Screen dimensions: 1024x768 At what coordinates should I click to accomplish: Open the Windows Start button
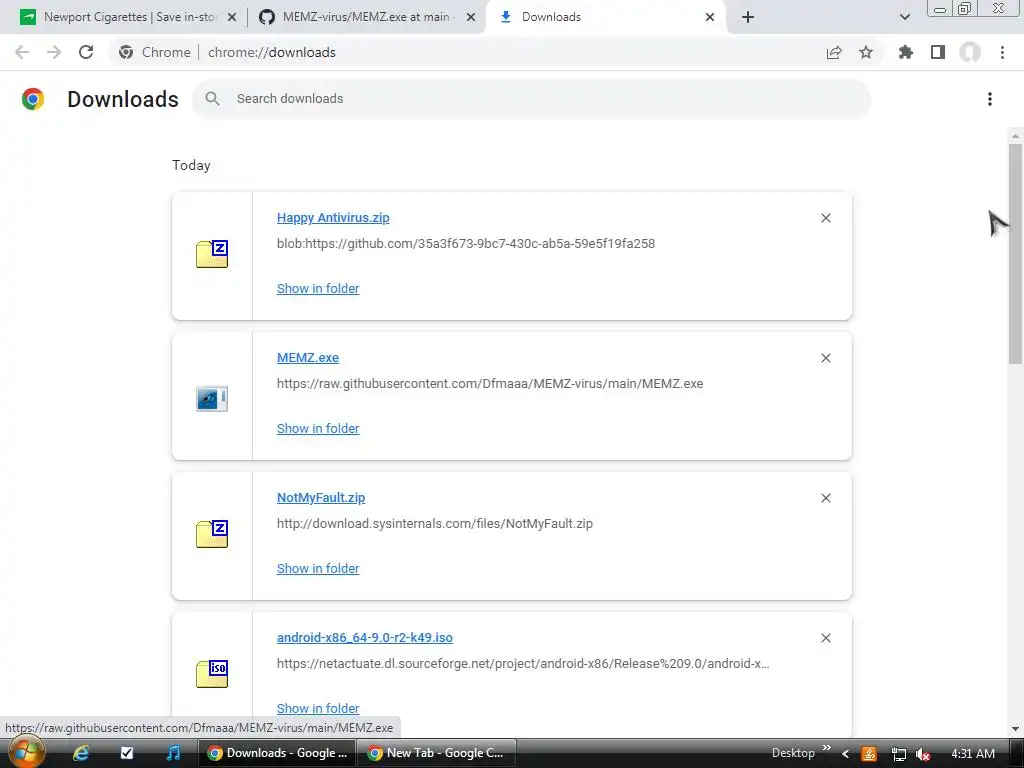click(x=26, y=753)
